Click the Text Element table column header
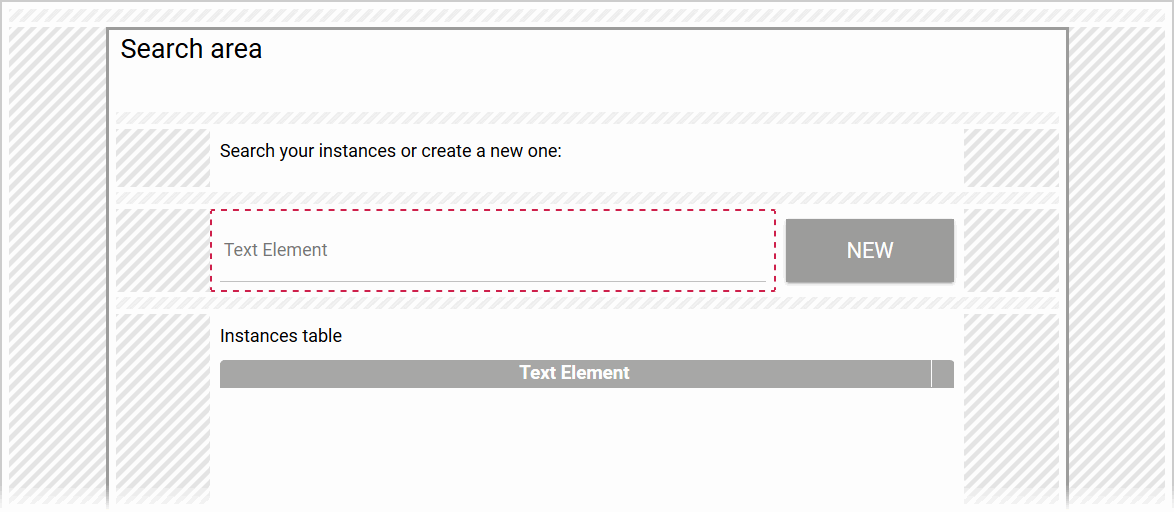The height and width of the screenshot is (512, 1174). click(x=574, y=373)
